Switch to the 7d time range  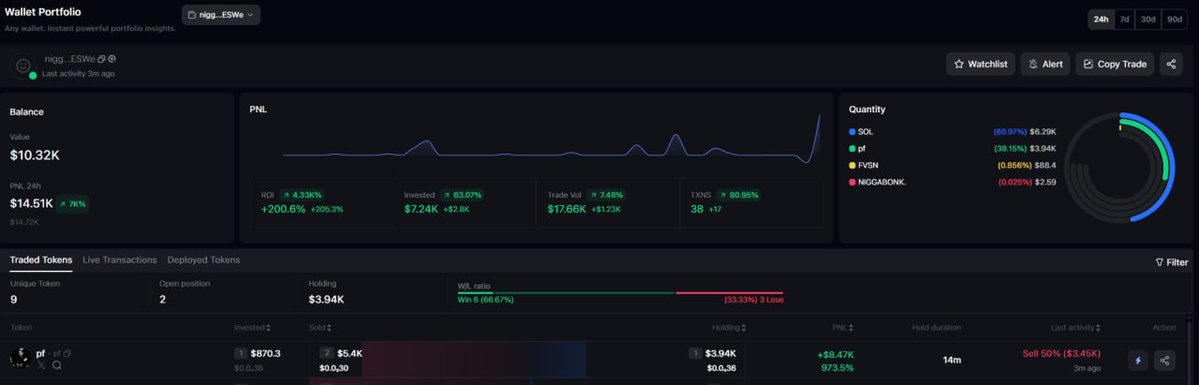point(1124,19)
